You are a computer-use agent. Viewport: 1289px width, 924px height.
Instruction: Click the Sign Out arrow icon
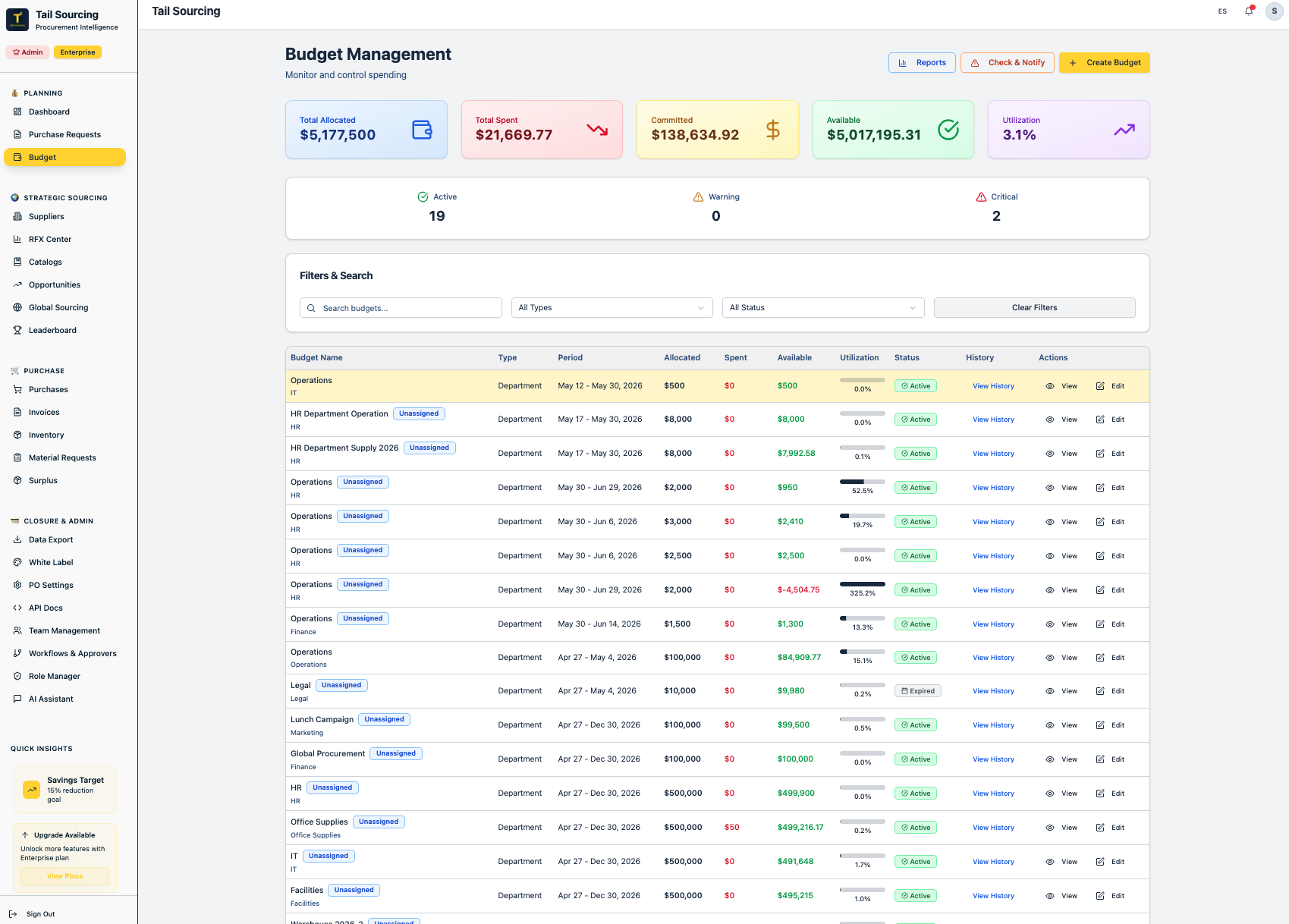[13, 914]
